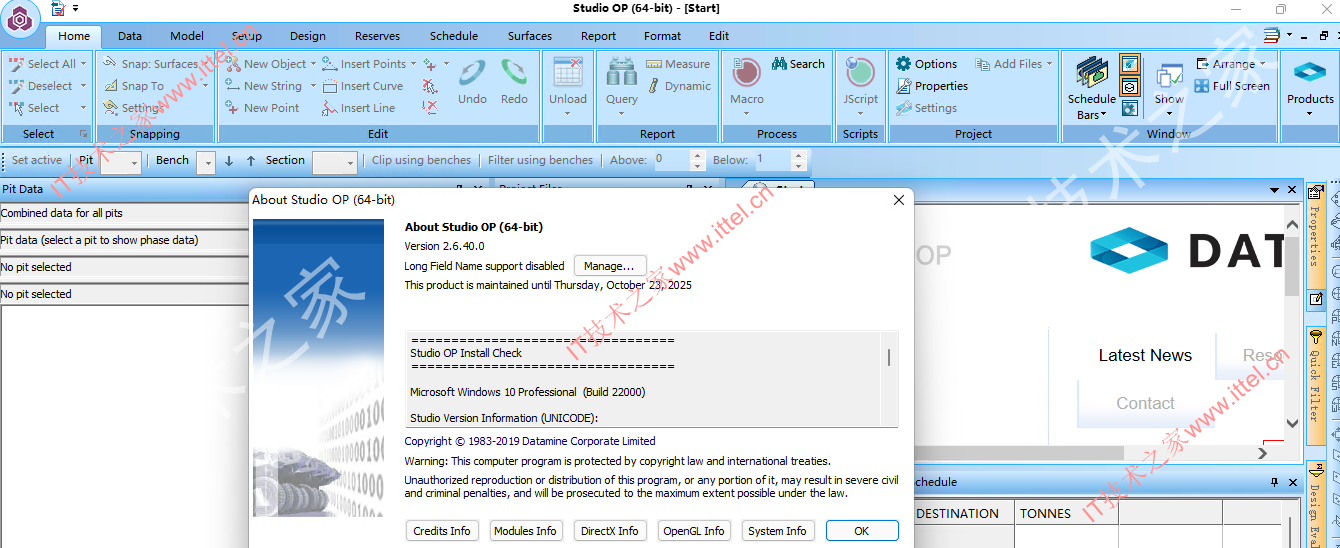The height and width of the screenshot is (548, 1340).
Task: Open the Surfaces ribbon tab
Action: [530, 36]
